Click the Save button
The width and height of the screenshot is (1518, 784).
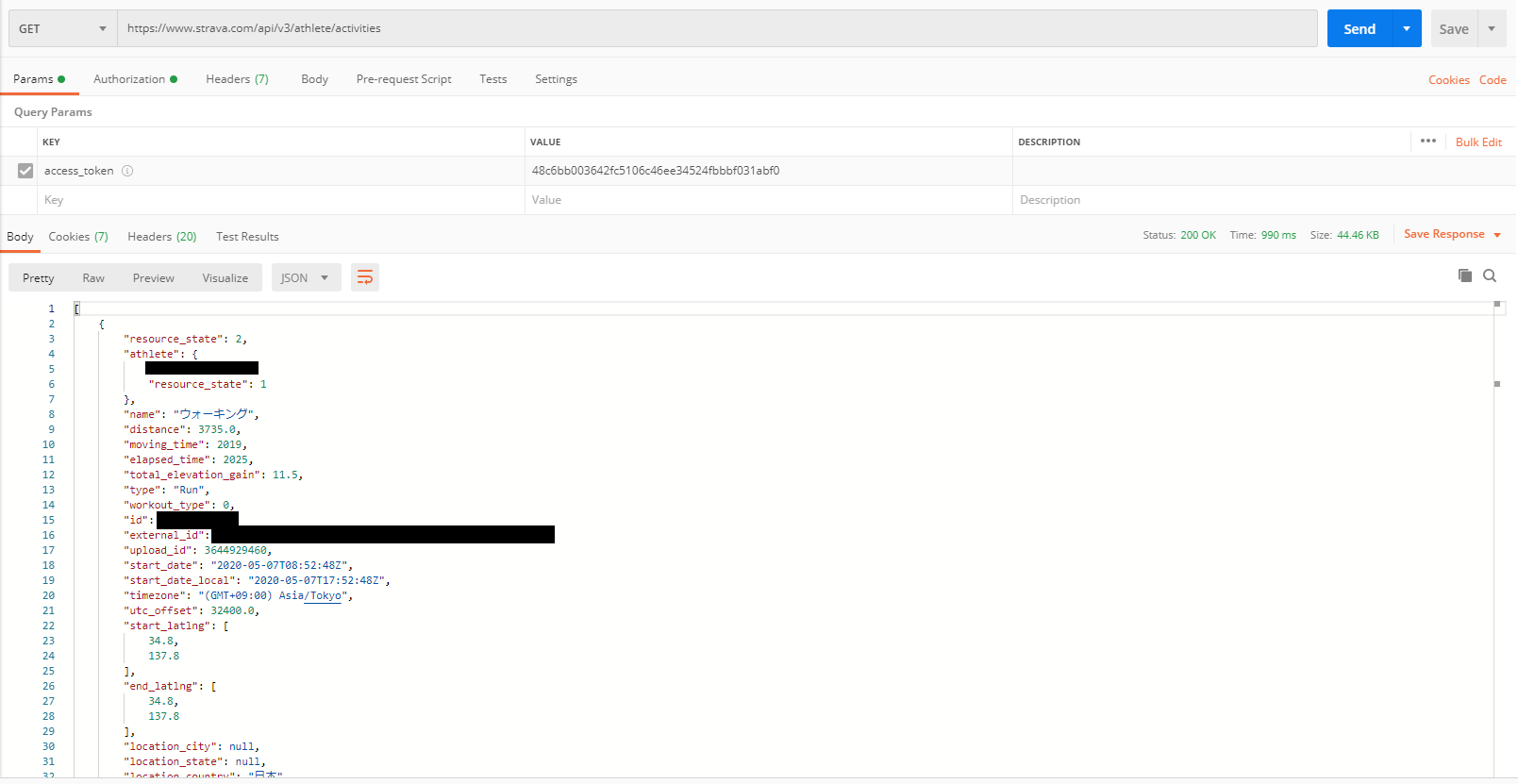click(x=1454, y=28)
